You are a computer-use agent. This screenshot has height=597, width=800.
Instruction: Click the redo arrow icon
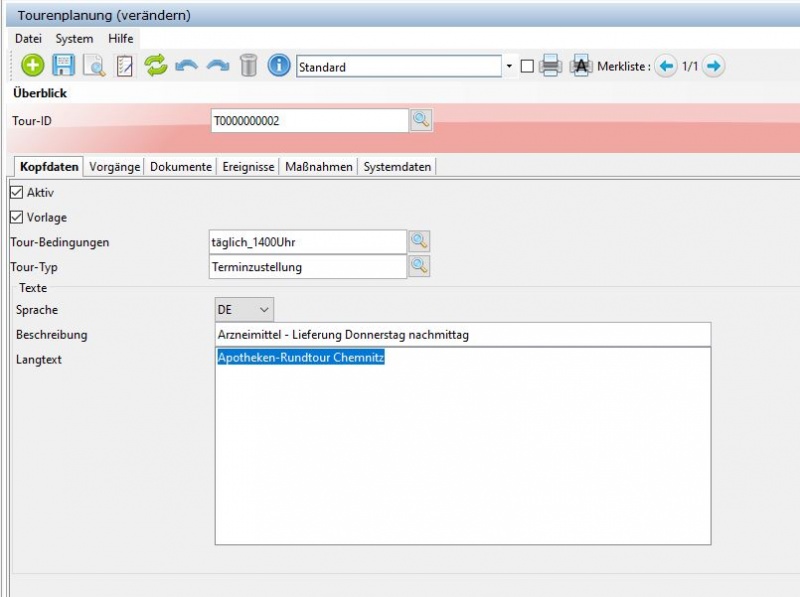[217, 66]
